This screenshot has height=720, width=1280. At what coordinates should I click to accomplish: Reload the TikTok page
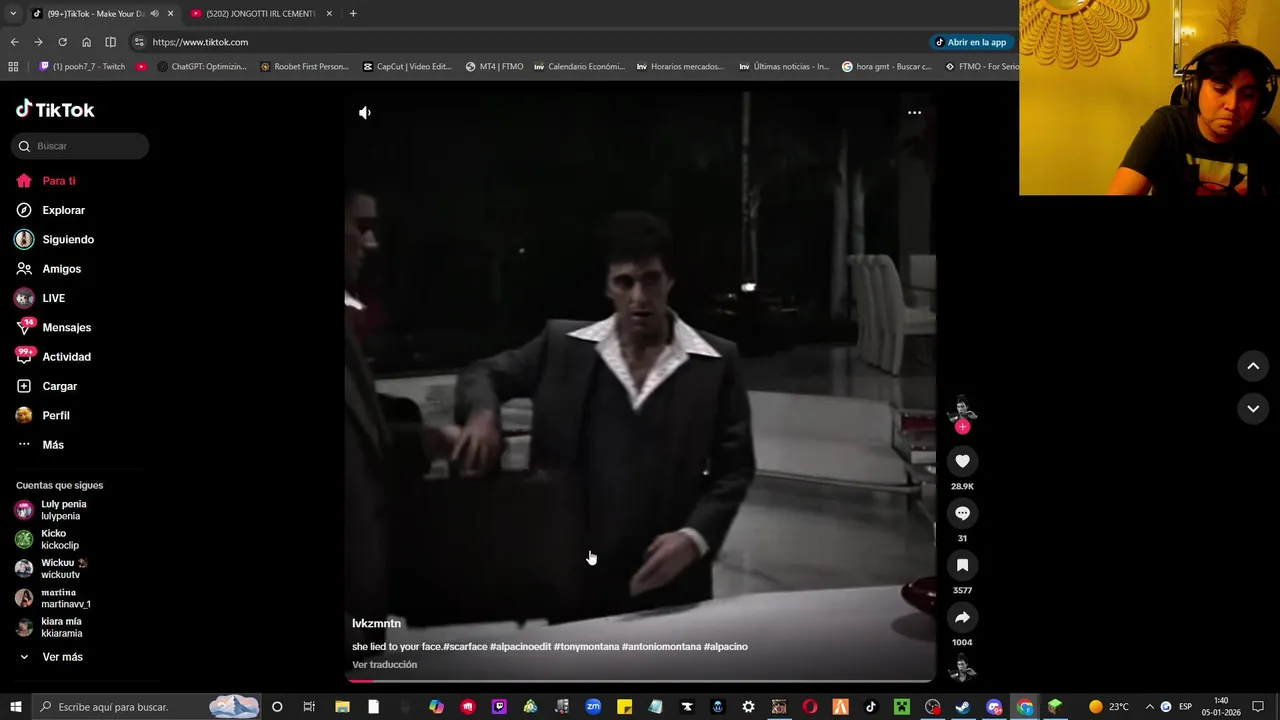pyautogui.click(x=62, y=42)
